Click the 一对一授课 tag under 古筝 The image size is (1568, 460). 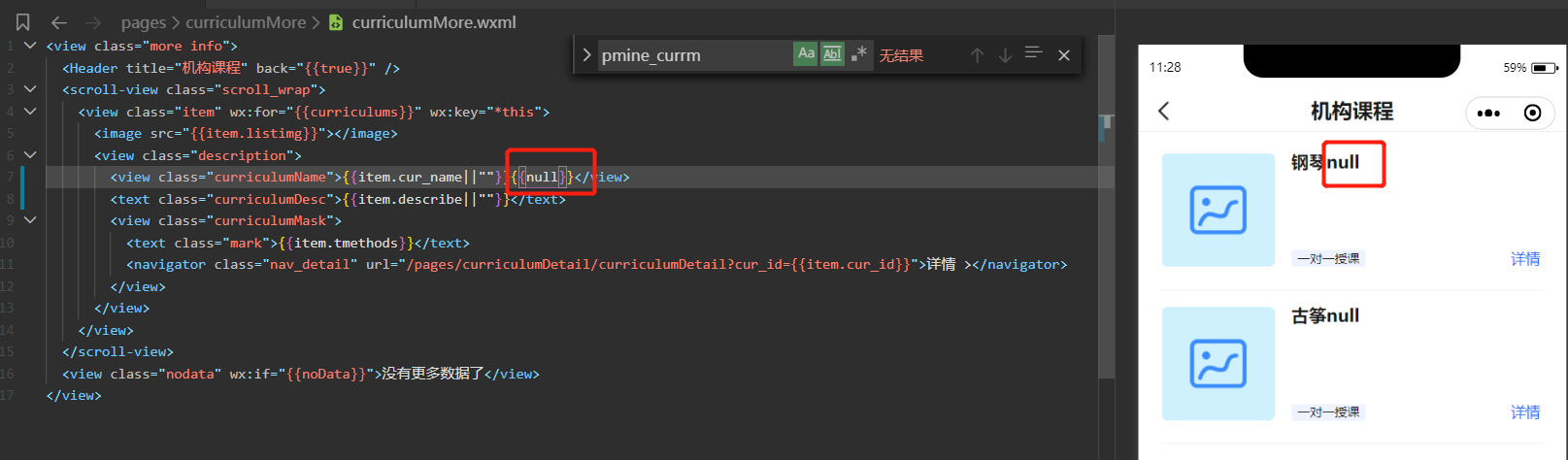[x=1328, y=412]
